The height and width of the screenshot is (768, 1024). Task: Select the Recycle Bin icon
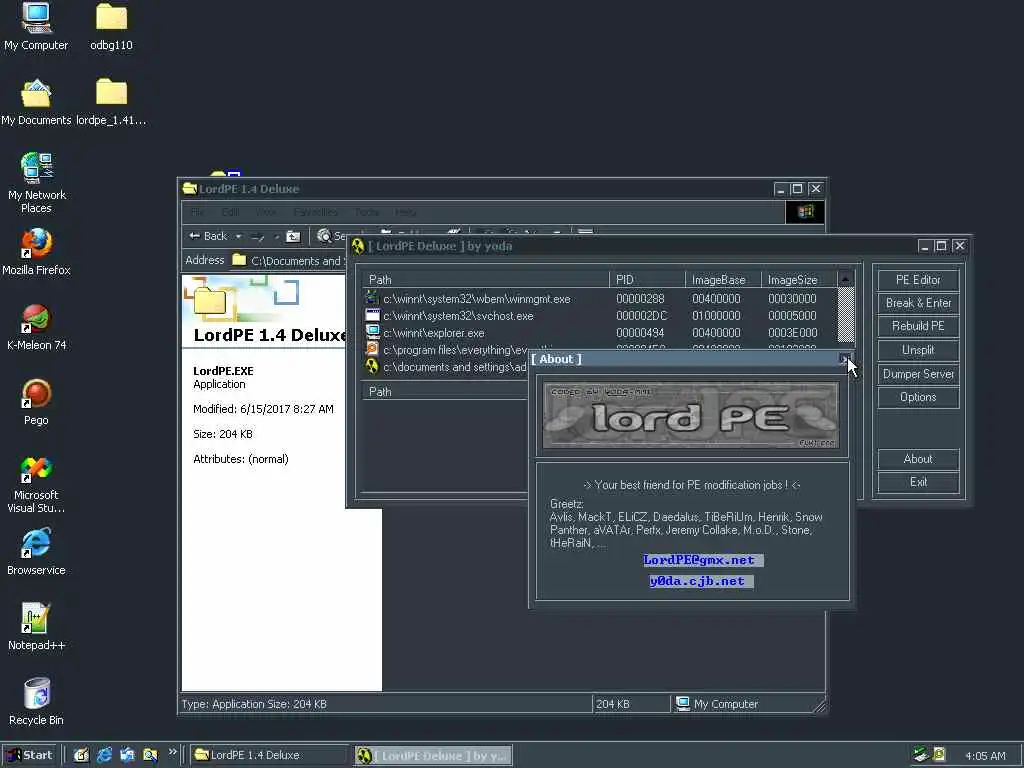click(x=36, y=702)
